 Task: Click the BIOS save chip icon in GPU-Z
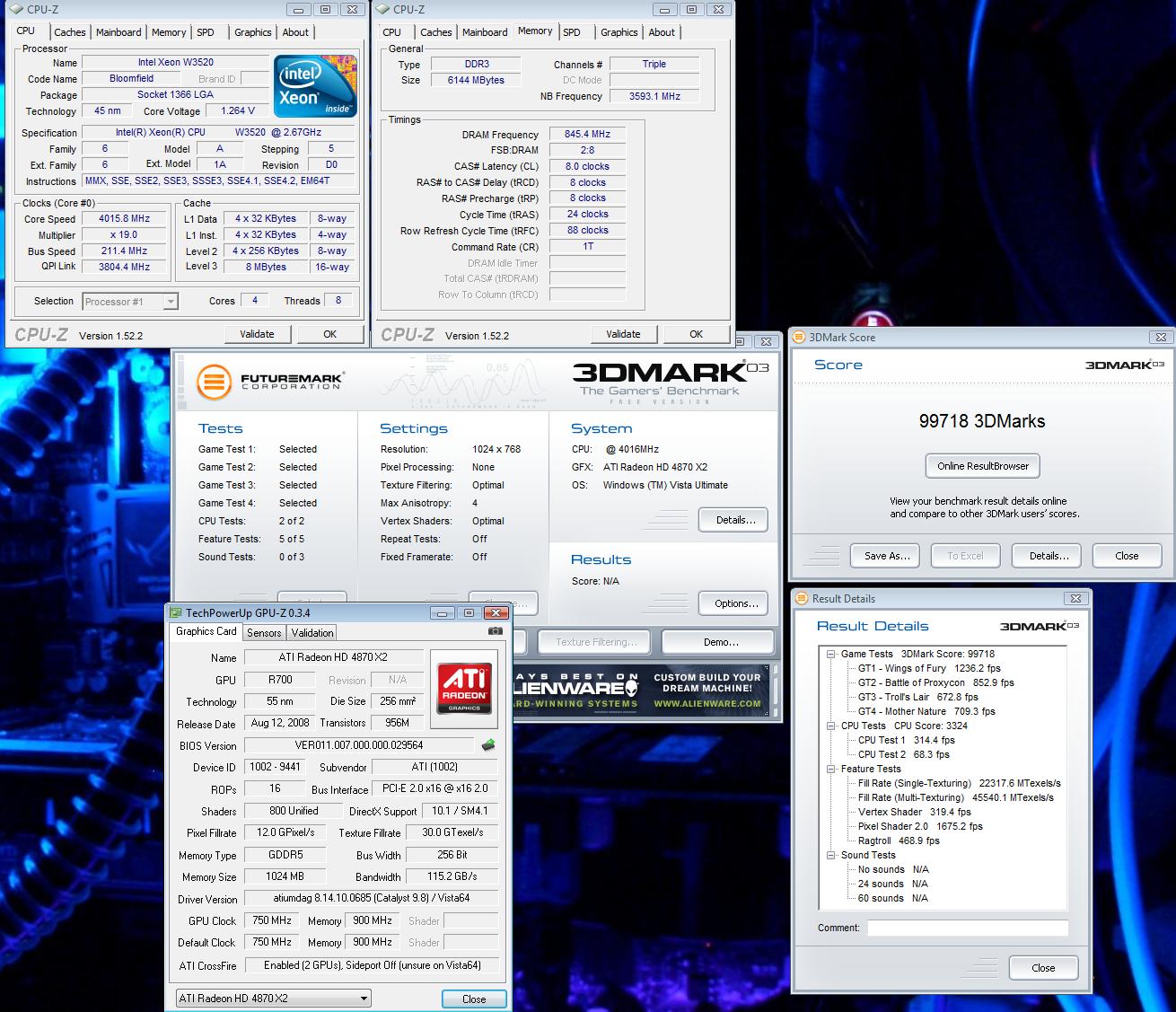tap(488, 744)
